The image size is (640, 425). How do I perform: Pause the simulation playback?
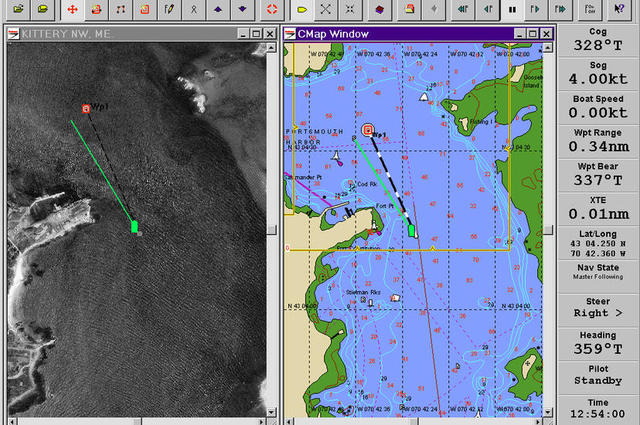(512, 9)
